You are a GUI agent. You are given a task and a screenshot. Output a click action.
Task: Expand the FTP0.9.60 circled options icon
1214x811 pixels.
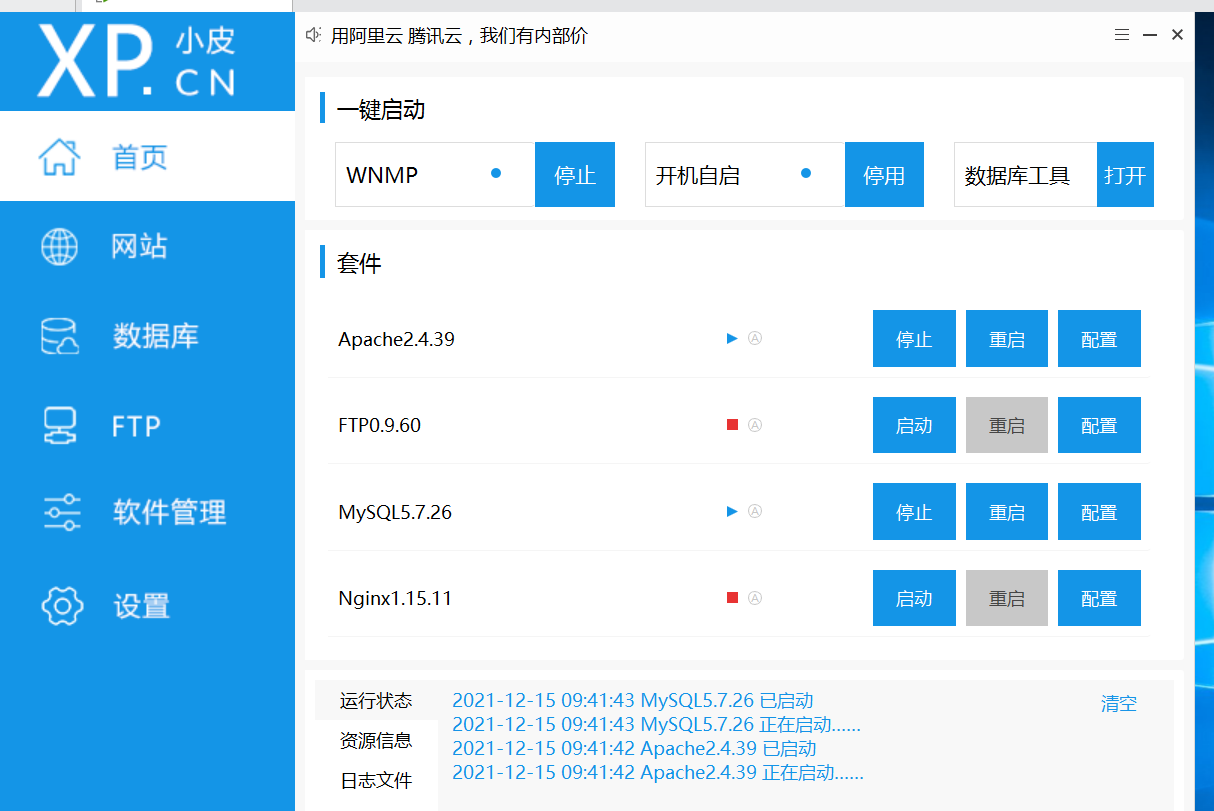(x=755, y=424)
